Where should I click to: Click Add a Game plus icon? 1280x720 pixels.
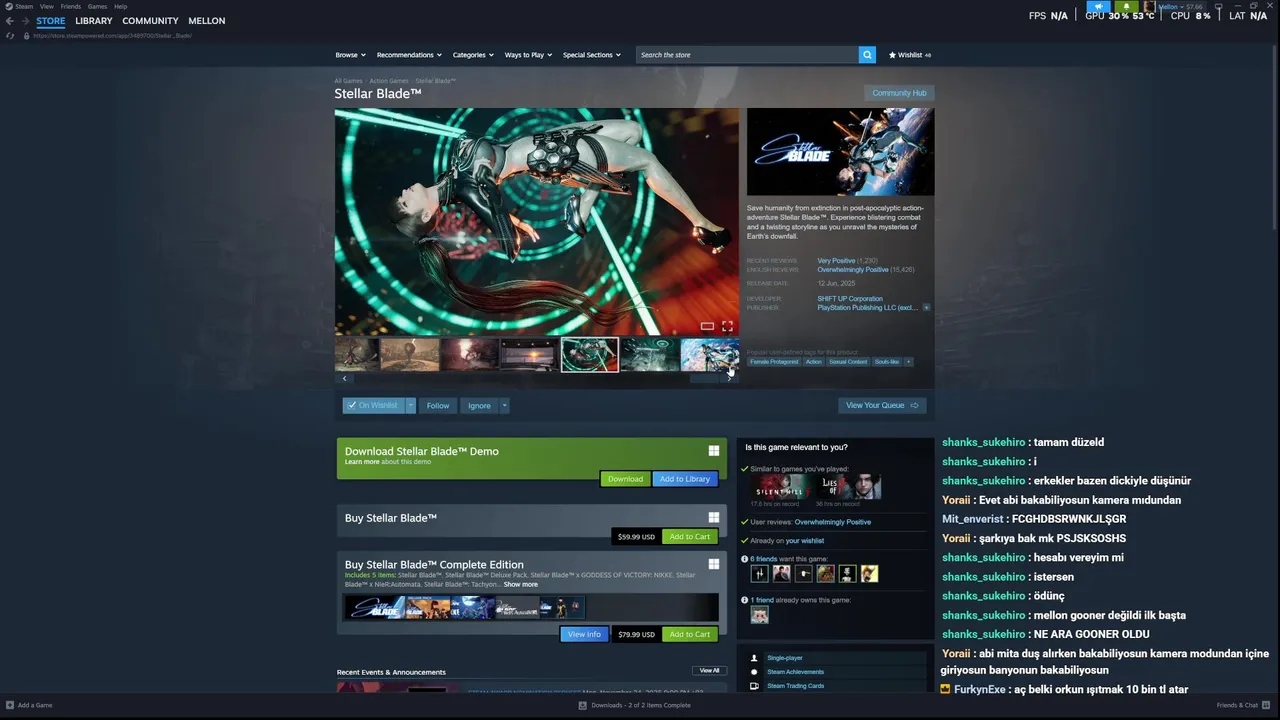pyautogui.click(x=11, y=705)
